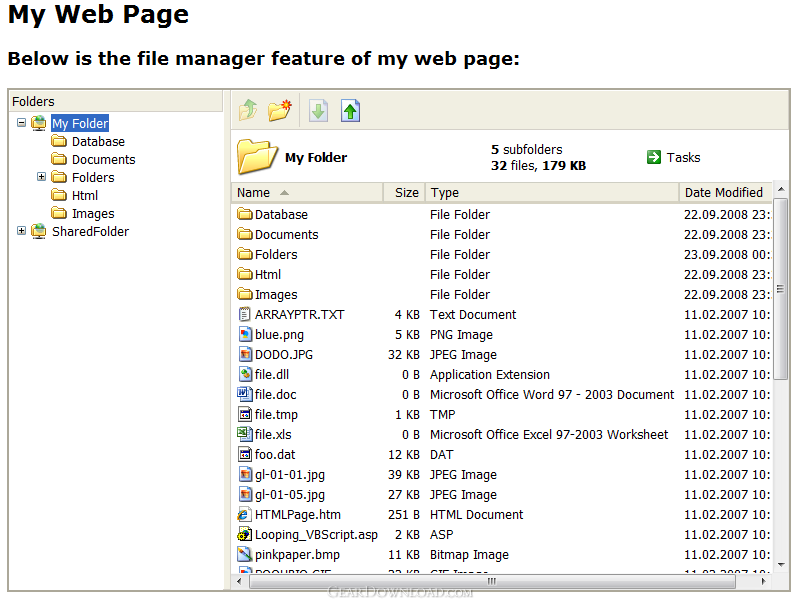Viewport: 800px width, 600px height.
Task: Click the file.doc Word document icon
Action: (x=245, y=395)
